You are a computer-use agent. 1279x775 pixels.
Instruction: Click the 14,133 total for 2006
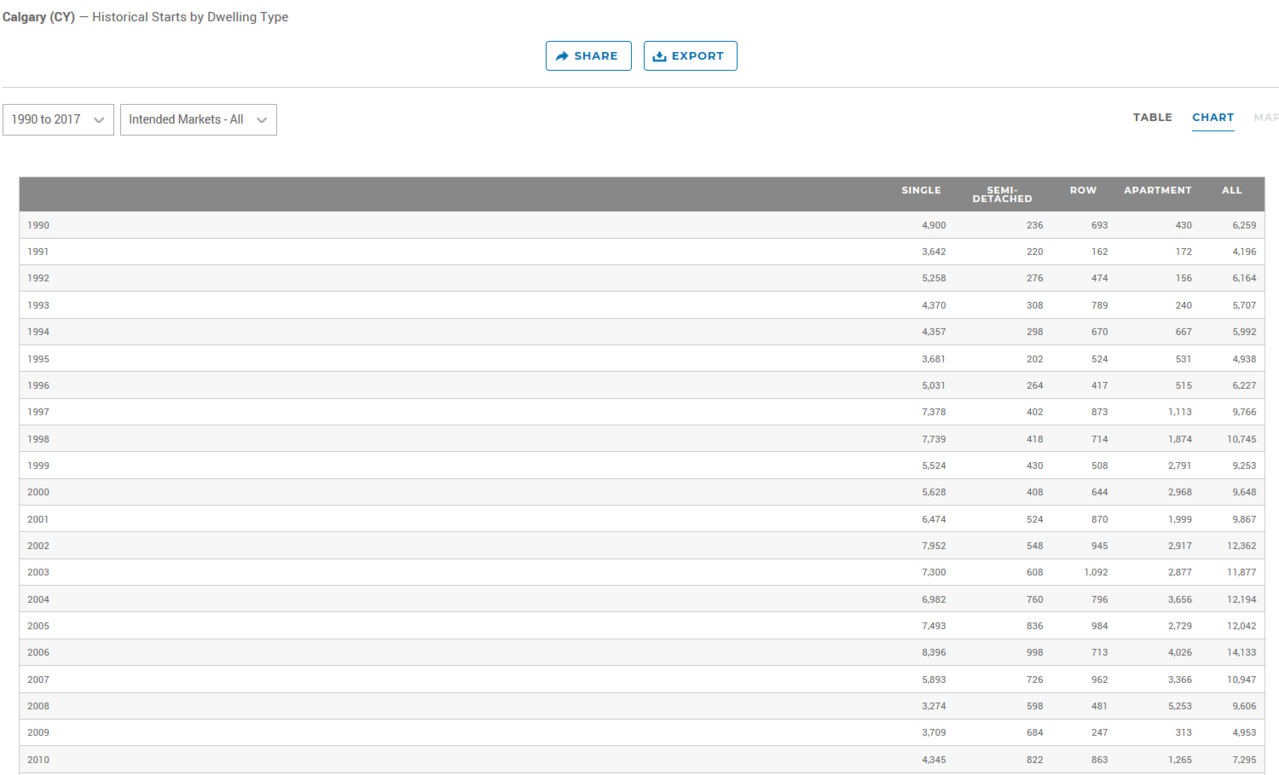1241,652
